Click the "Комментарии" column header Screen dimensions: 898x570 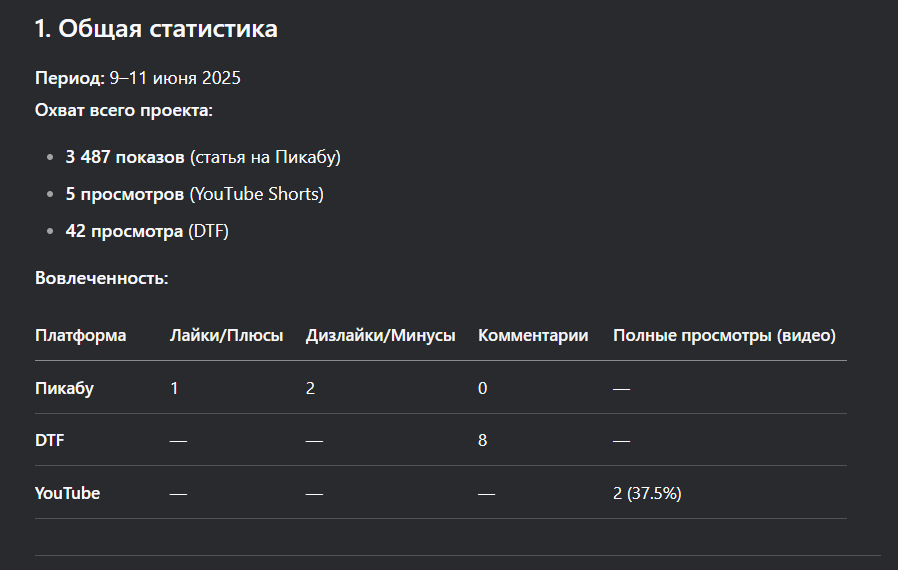533,335
